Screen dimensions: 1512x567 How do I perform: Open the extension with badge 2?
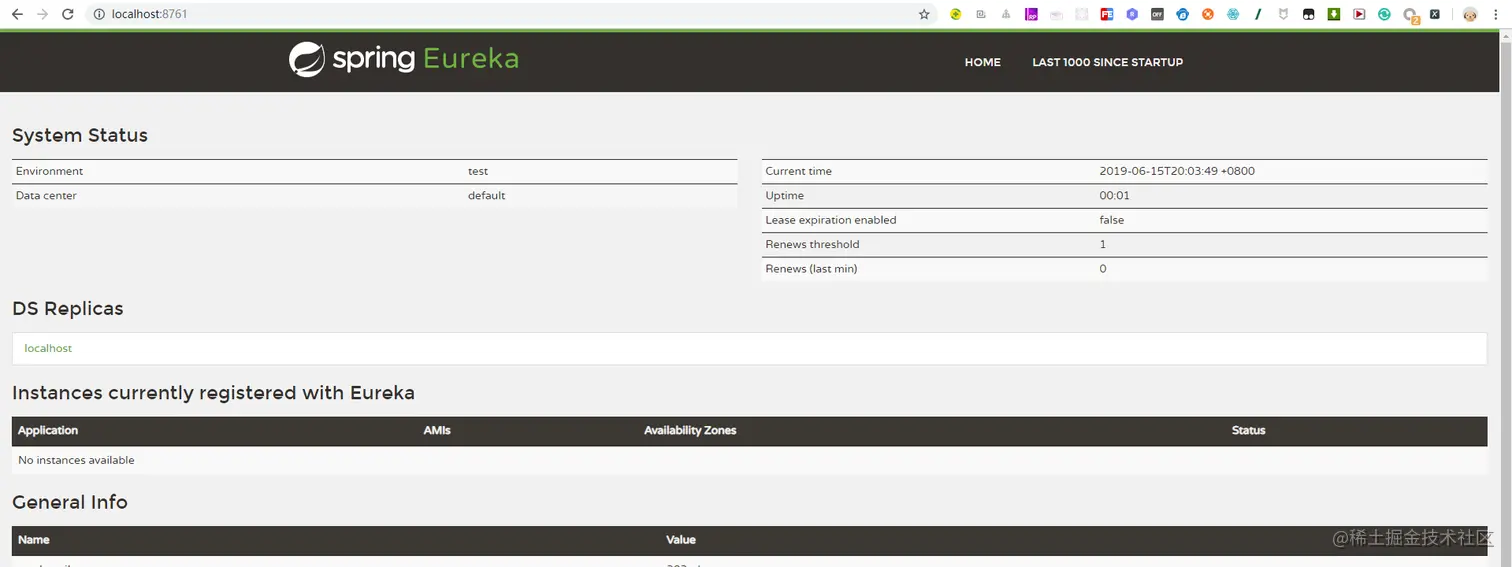1410,15
